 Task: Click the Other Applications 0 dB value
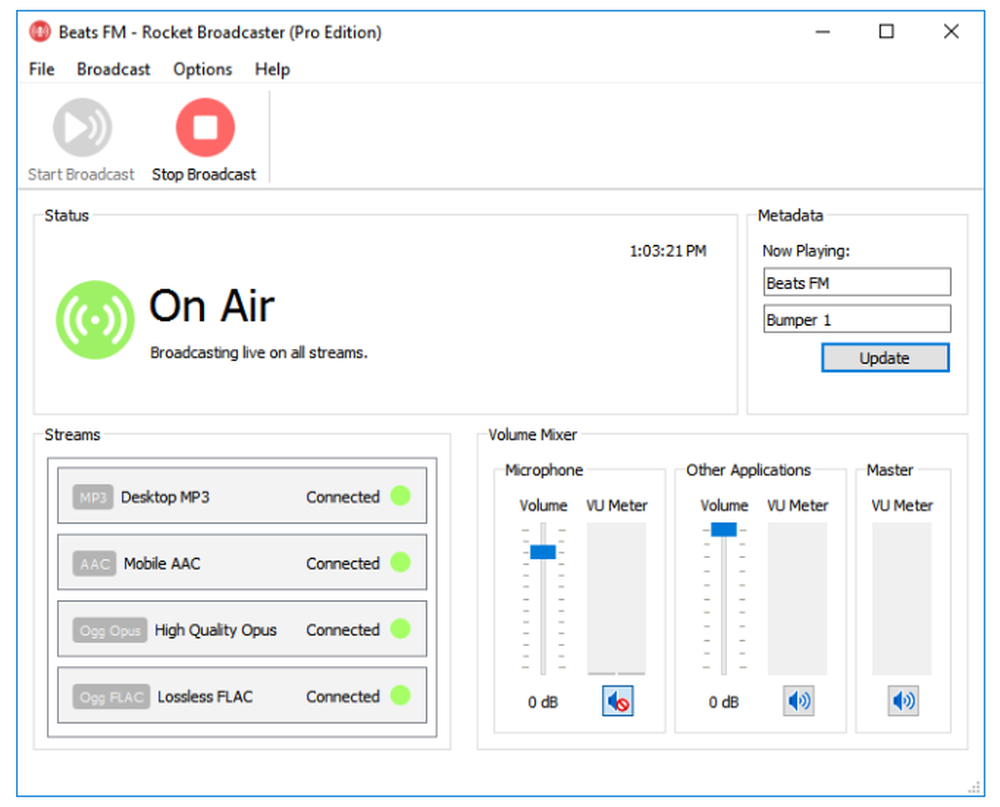click(724, 702)
